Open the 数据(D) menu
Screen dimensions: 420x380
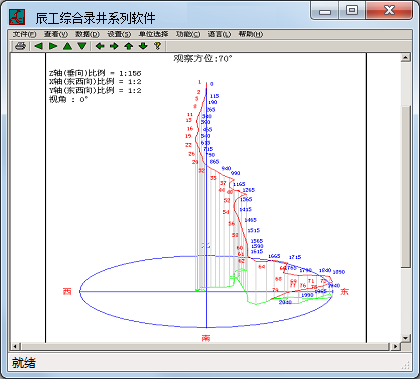(87, 34)
